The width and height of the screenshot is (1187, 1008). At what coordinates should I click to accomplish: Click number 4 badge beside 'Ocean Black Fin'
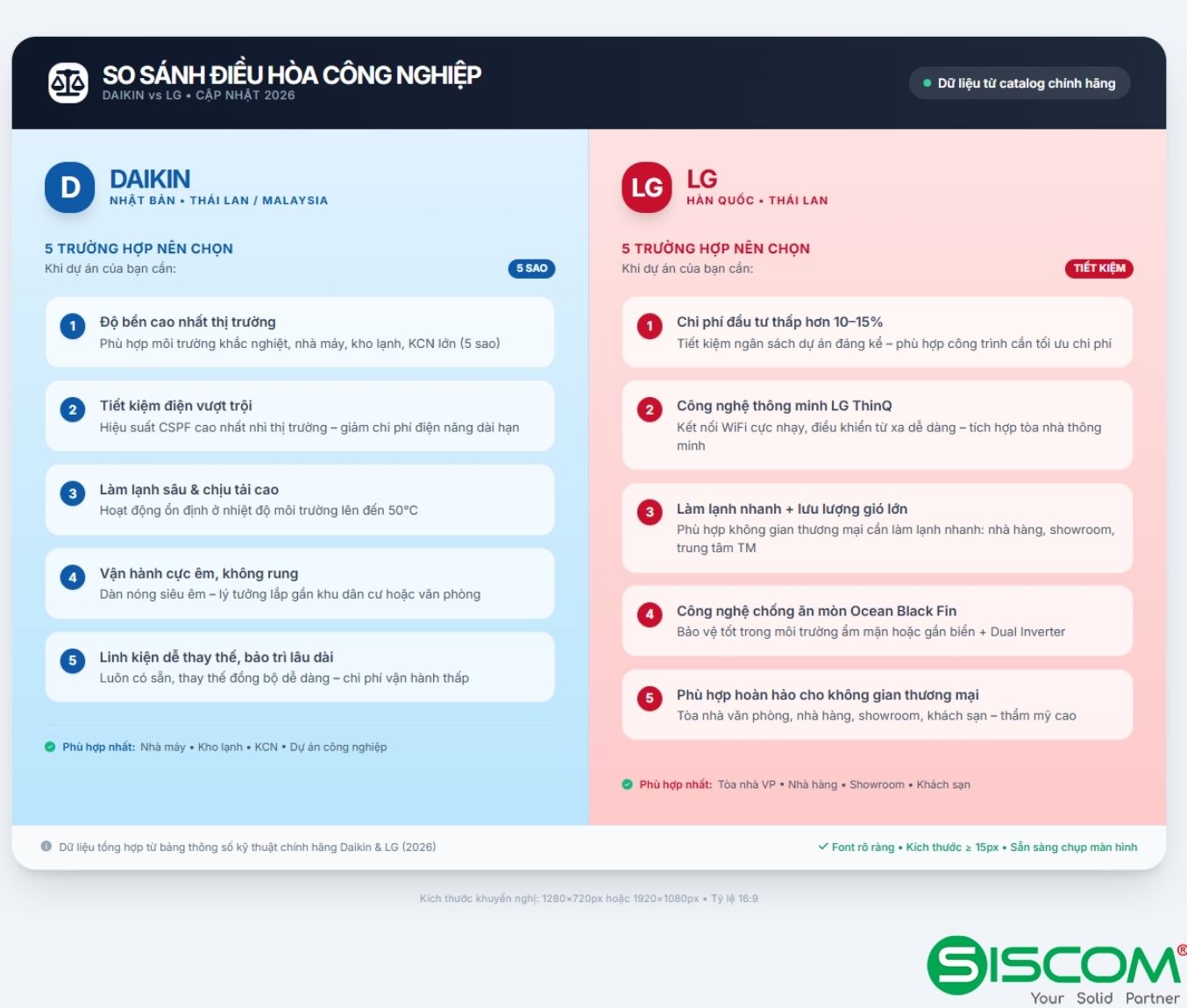(650, 614)
